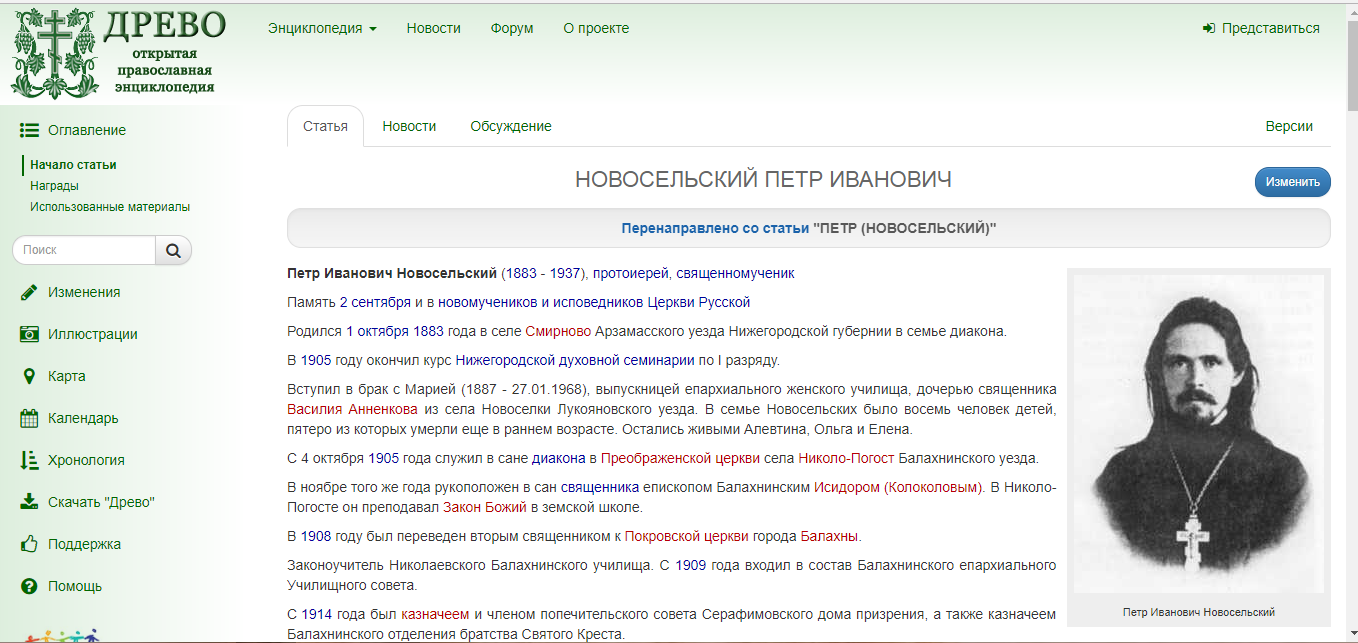Open Иллюстрации in the sidebar
1358x643 pixels.
point(93,334)
